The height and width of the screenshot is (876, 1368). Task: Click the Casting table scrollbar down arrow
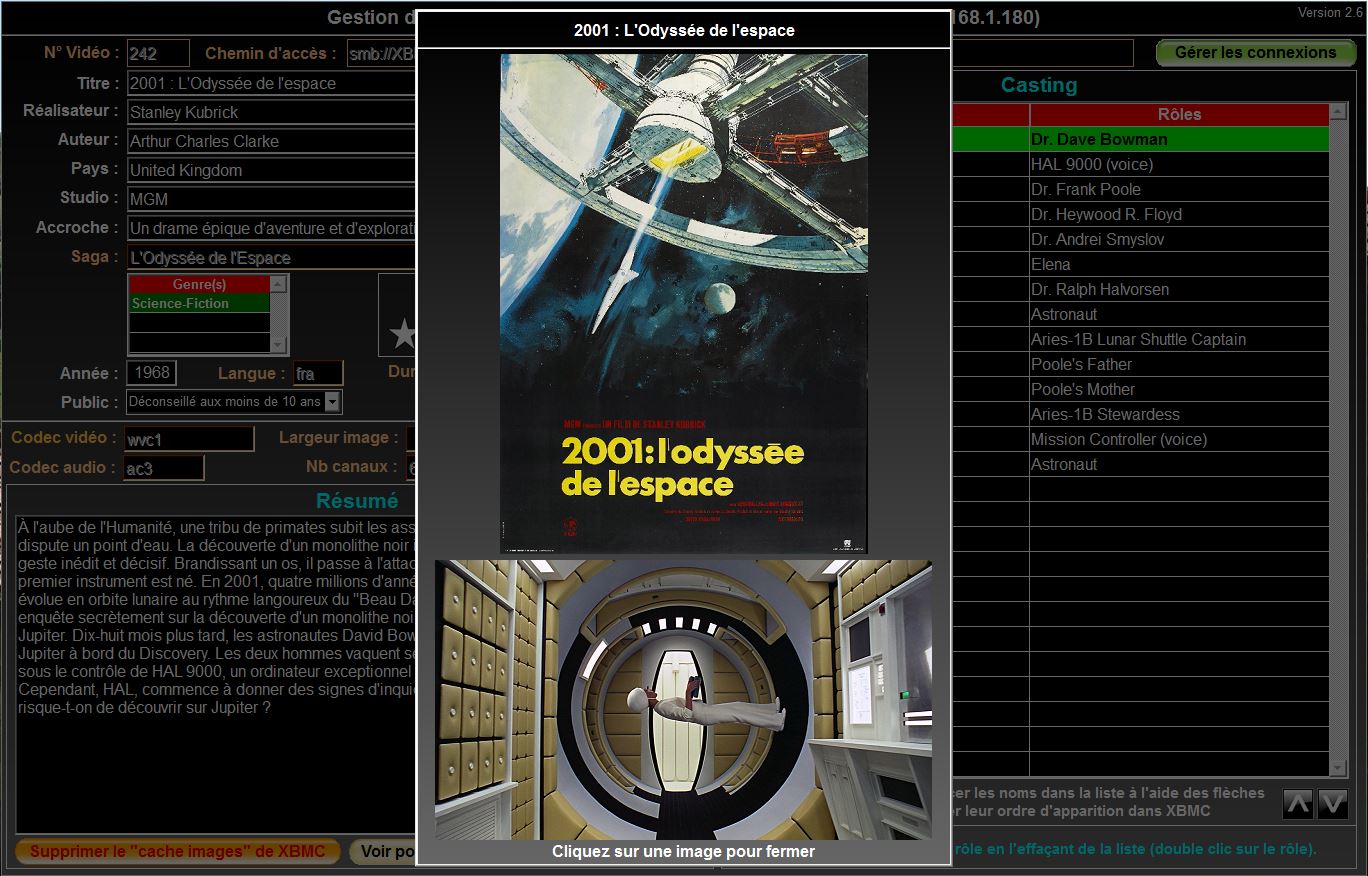pos(1339,768)
